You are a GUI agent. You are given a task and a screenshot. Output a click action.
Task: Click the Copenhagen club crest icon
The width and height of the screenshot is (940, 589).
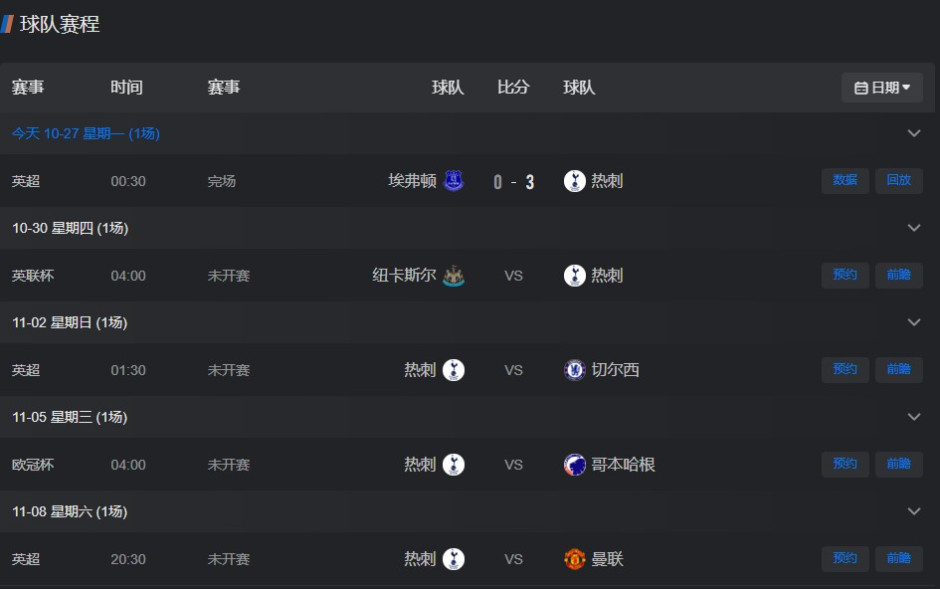(x=574, y=465)
